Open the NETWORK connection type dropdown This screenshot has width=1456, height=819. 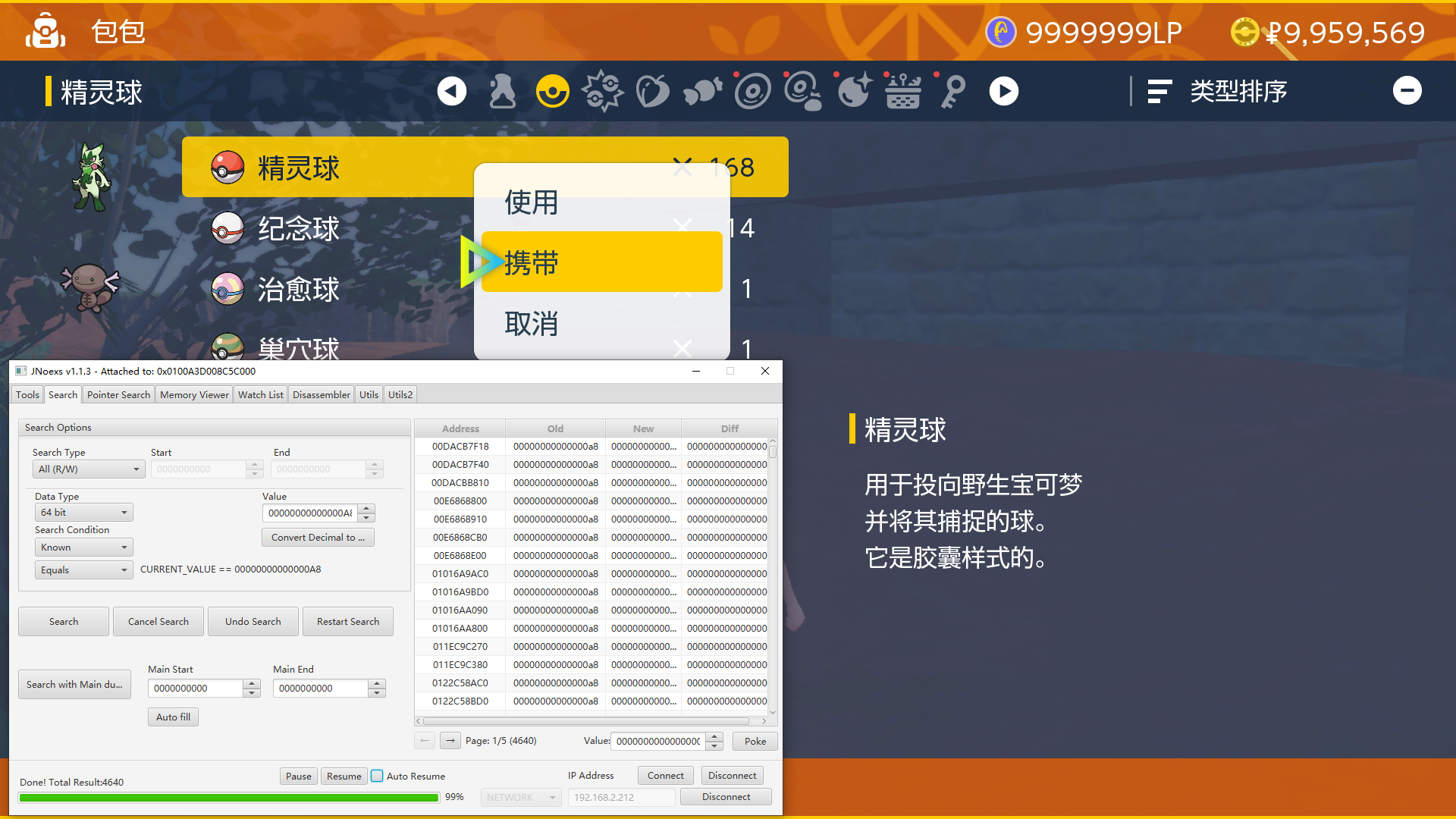pos(522,798)
